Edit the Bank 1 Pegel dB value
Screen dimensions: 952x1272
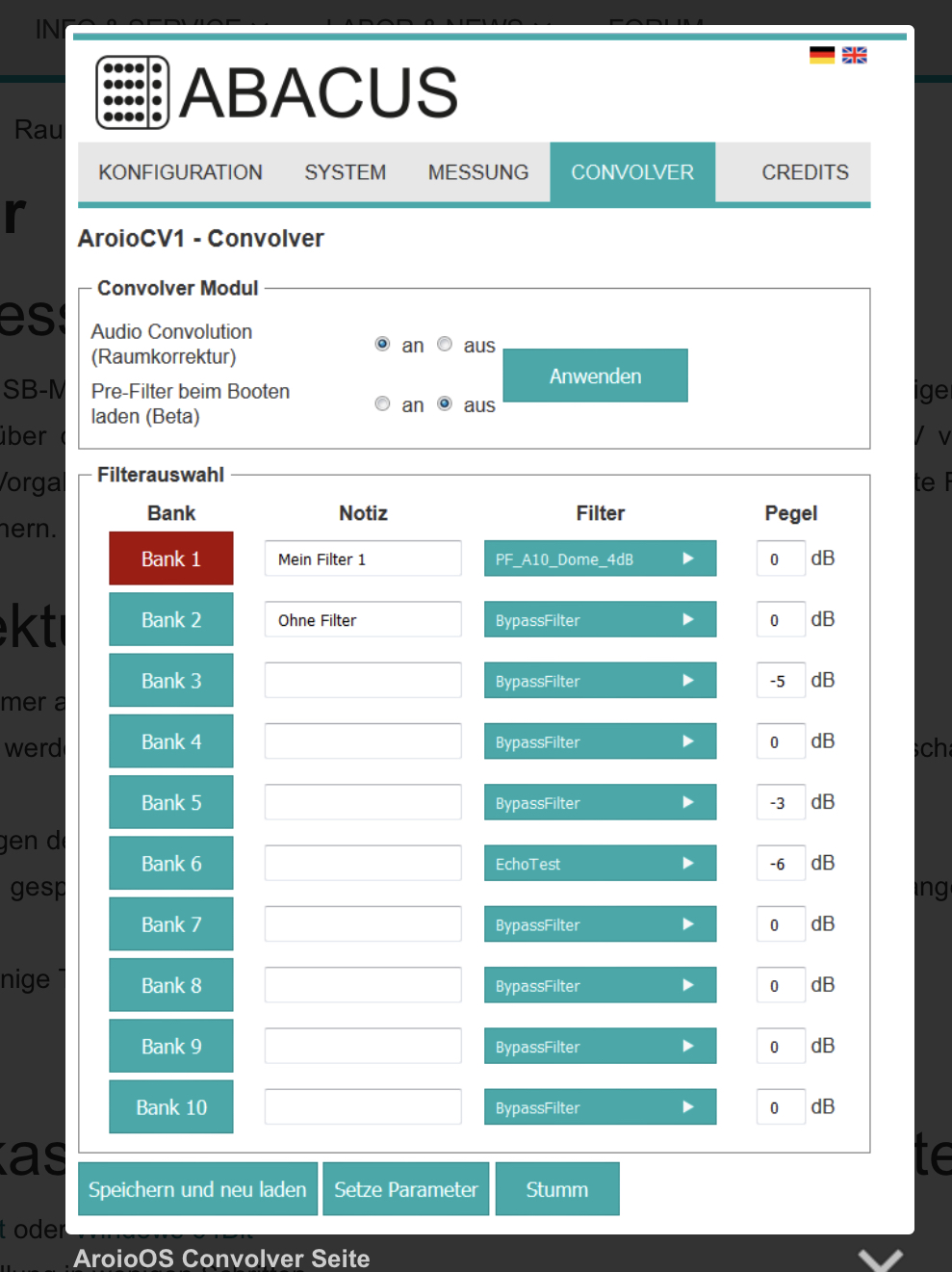[781, 558]
